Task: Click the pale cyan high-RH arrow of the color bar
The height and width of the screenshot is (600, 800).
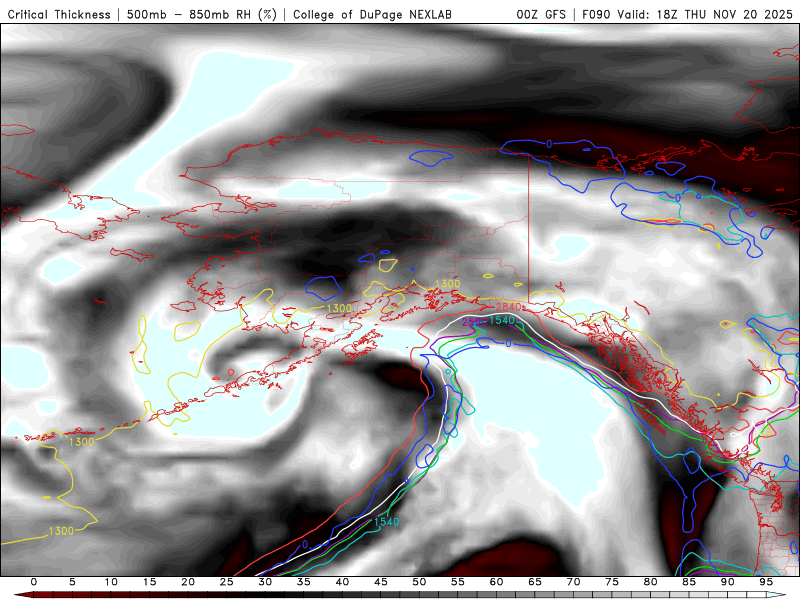Action: click(777, 595)
